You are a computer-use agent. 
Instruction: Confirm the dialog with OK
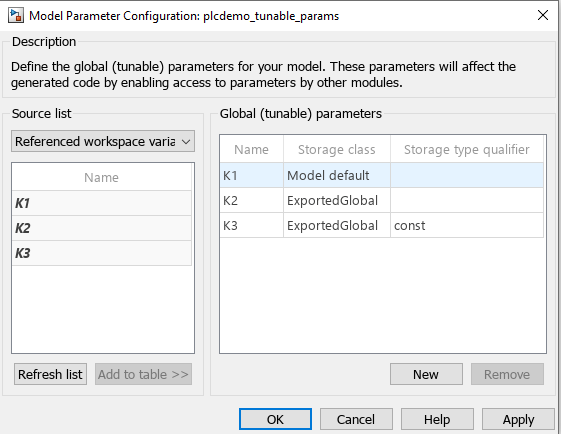click(x=275, y=419)
